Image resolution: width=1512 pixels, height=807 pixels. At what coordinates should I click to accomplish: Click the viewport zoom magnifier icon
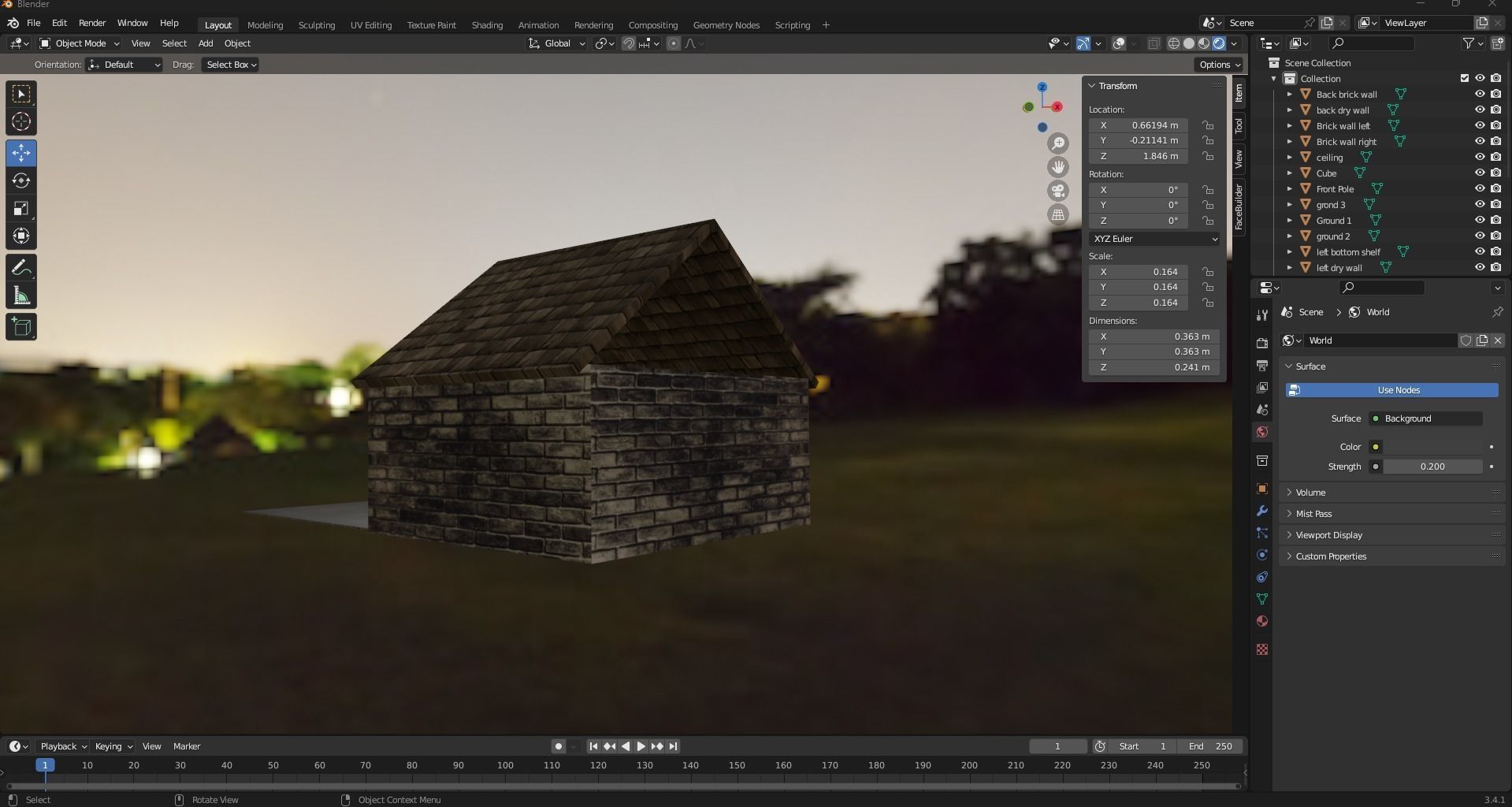1058,143
